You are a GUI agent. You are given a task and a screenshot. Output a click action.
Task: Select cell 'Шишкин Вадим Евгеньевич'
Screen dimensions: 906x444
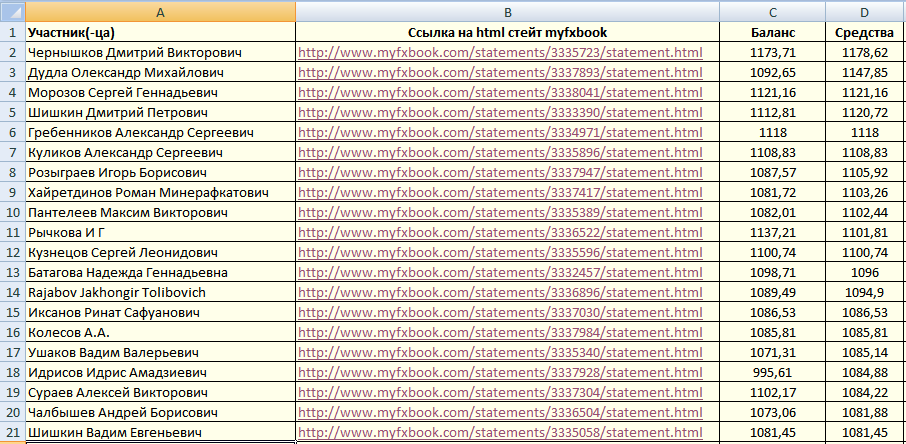pyautogui.click(x=161, y=432)
